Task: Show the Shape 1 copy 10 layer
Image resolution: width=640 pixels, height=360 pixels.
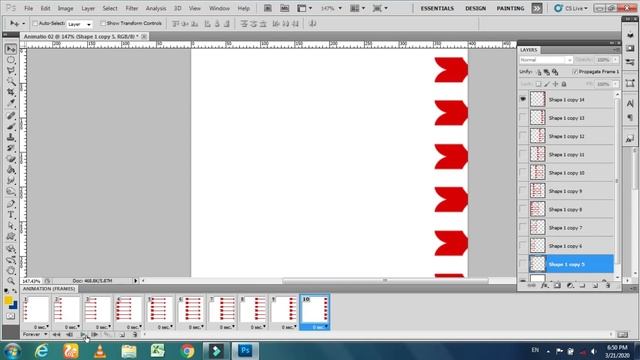Action: [523, 173]
